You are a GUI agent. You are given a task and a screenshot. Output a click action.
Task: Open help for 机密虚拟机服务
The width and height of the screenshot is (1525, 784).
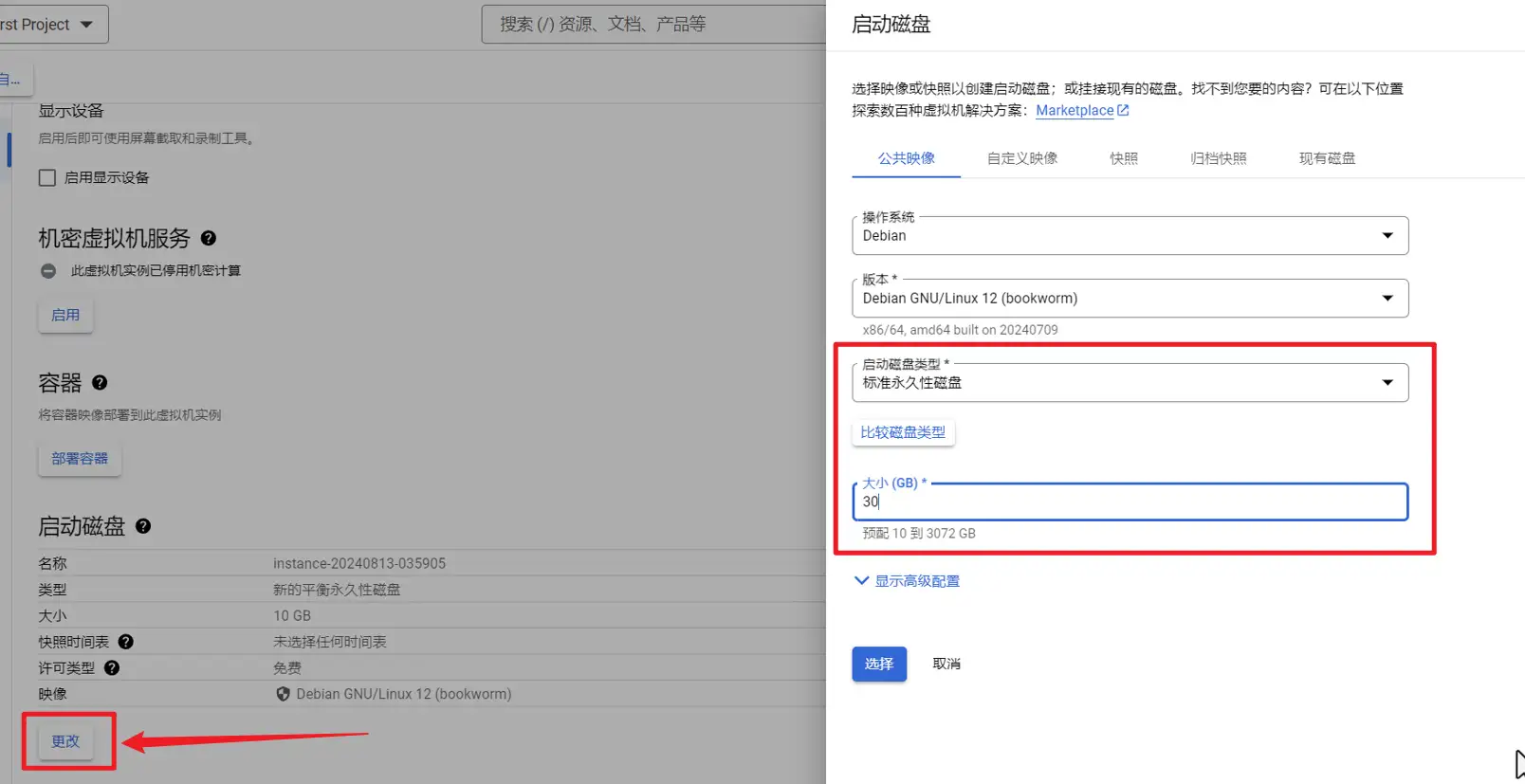(x=209, y=238)
